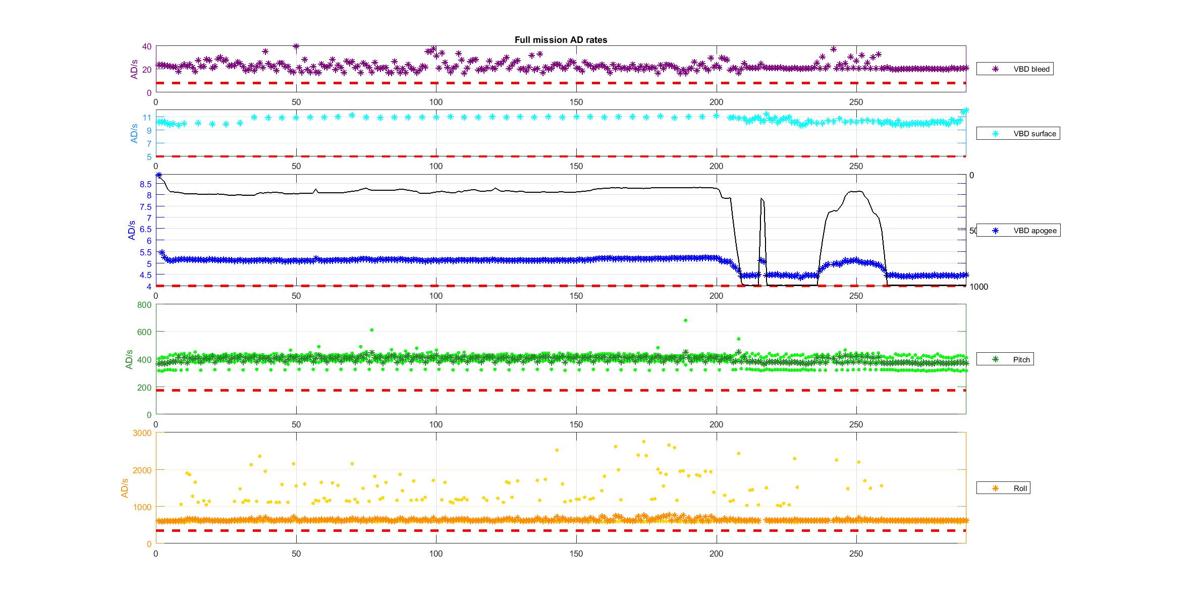Screen dimensions: 1200x611
Task: Click the 200 x-axis tick under VBD surface plot
Action: [x=716, y=165]
